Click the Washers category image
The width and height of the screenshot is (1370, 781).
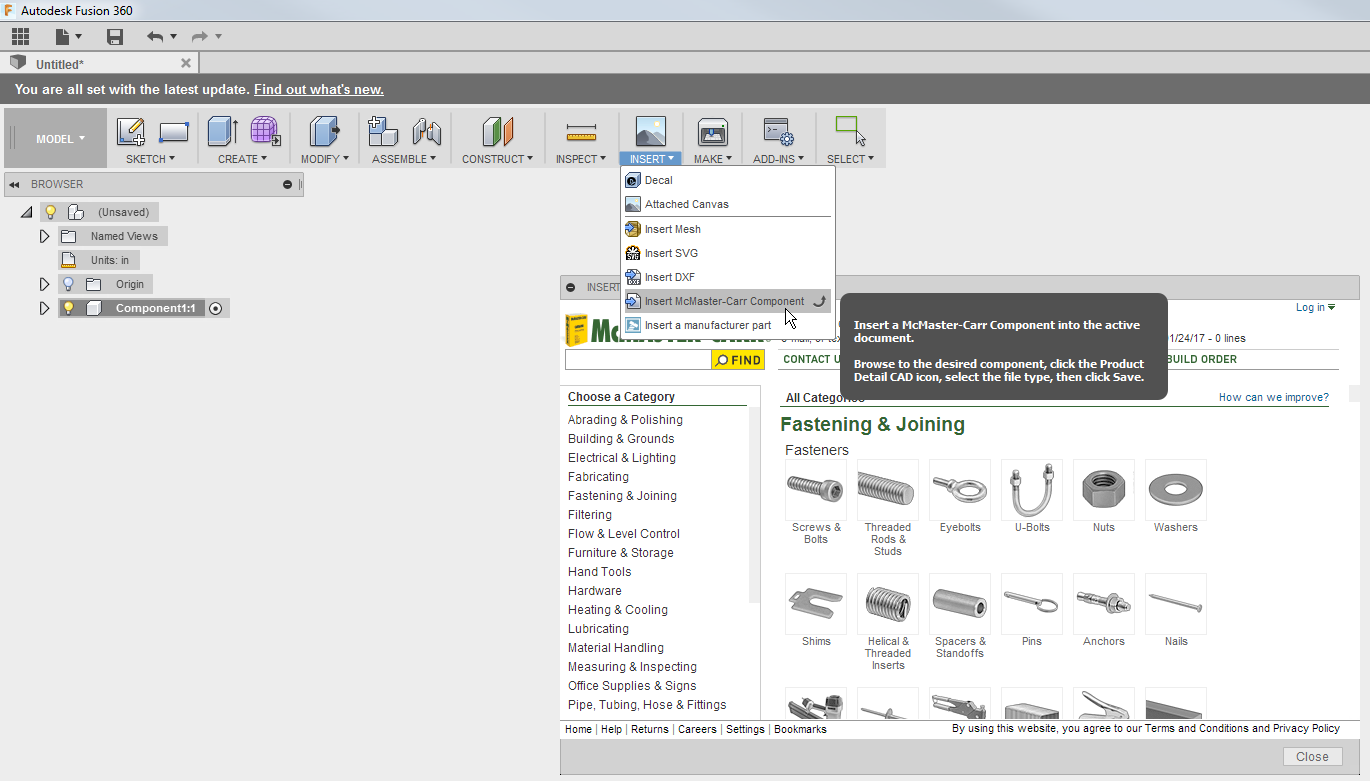pos(1176,490)
